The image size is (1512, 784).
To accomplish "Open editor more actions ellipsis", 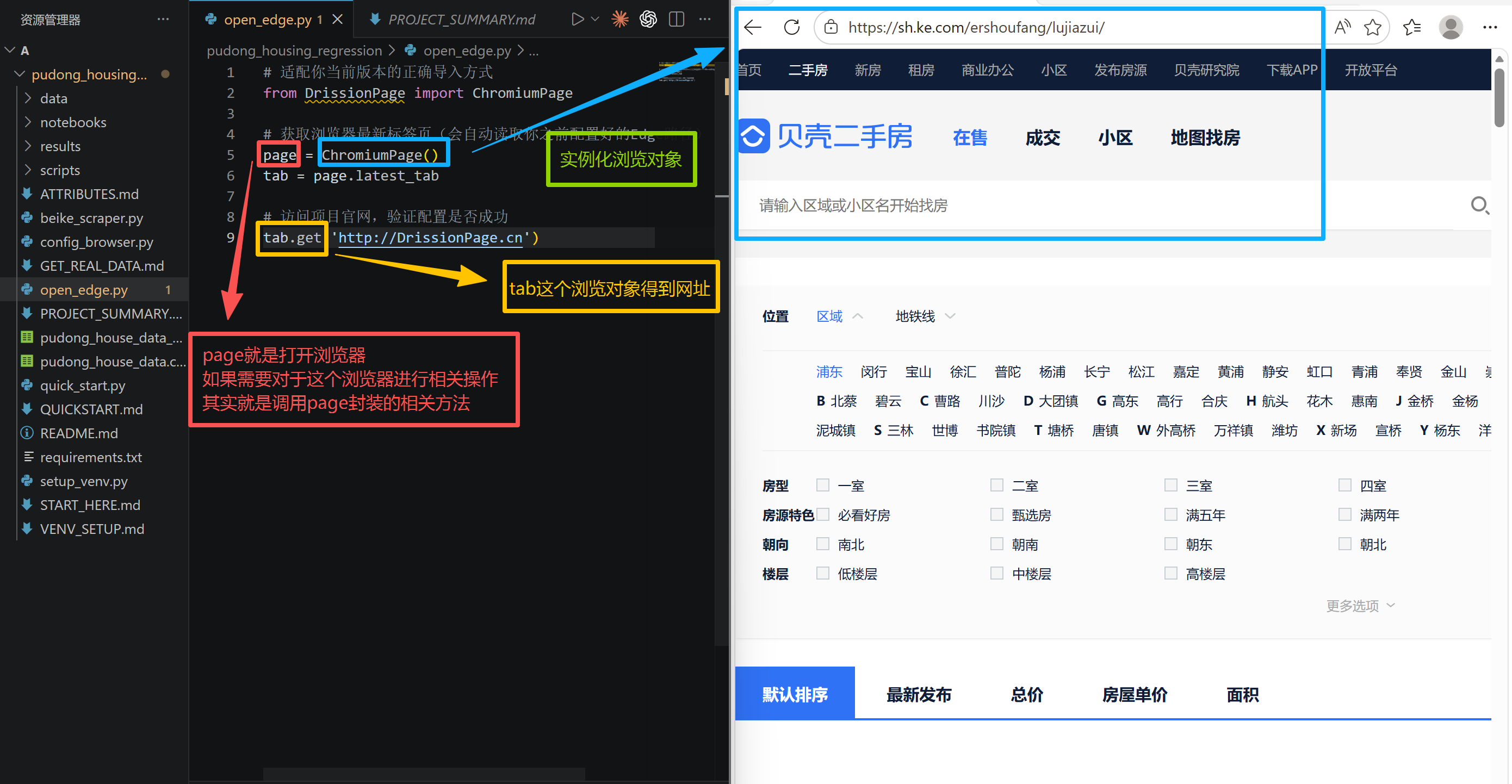I will tap(704, 20).
